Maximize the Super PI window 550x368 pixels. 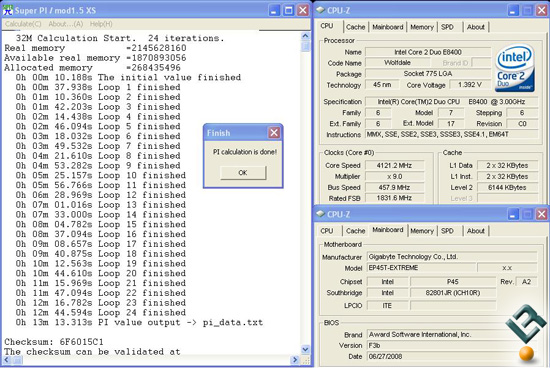(x=288, y=11)
